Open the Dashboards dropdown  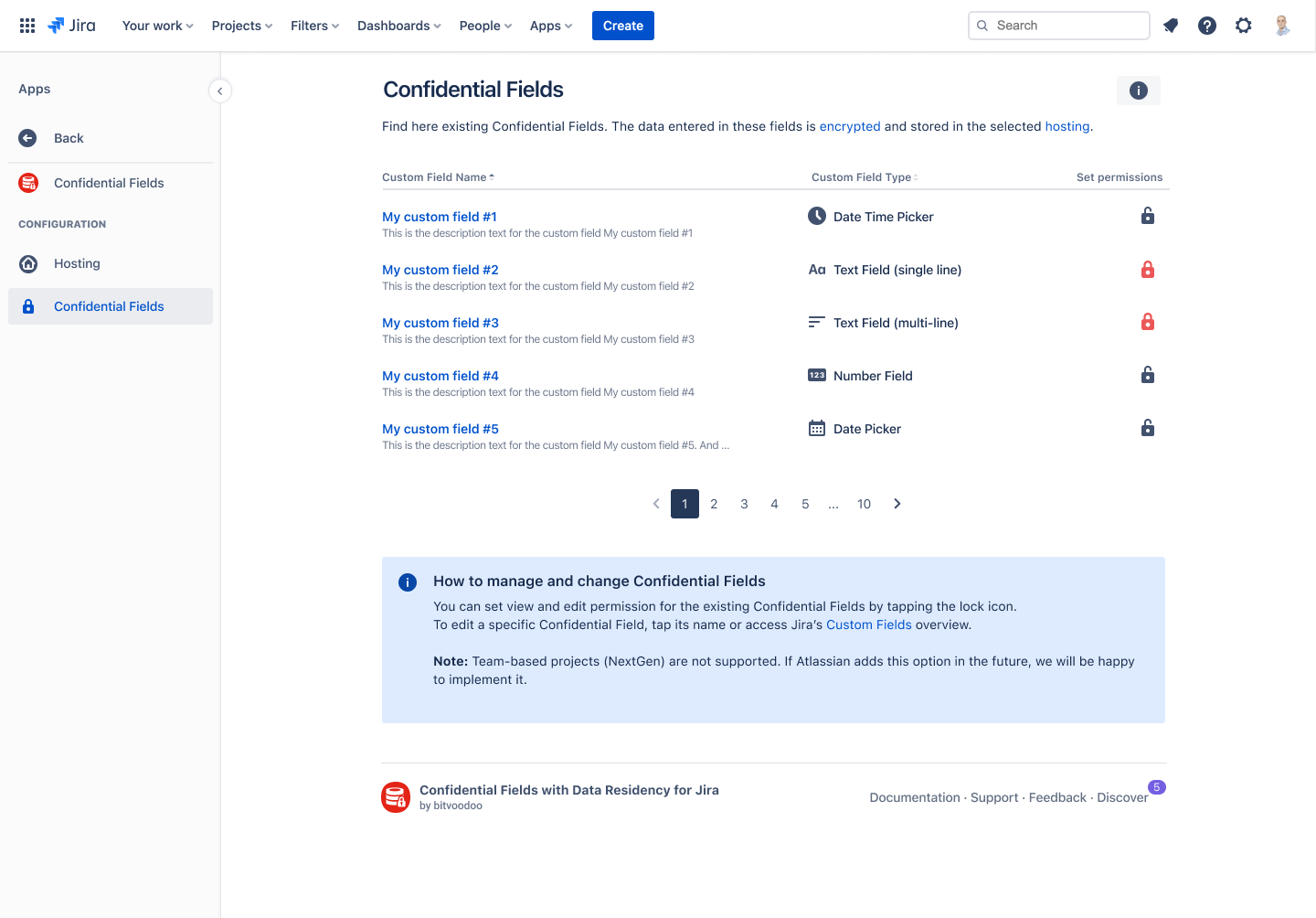click(x=398, y=26)
